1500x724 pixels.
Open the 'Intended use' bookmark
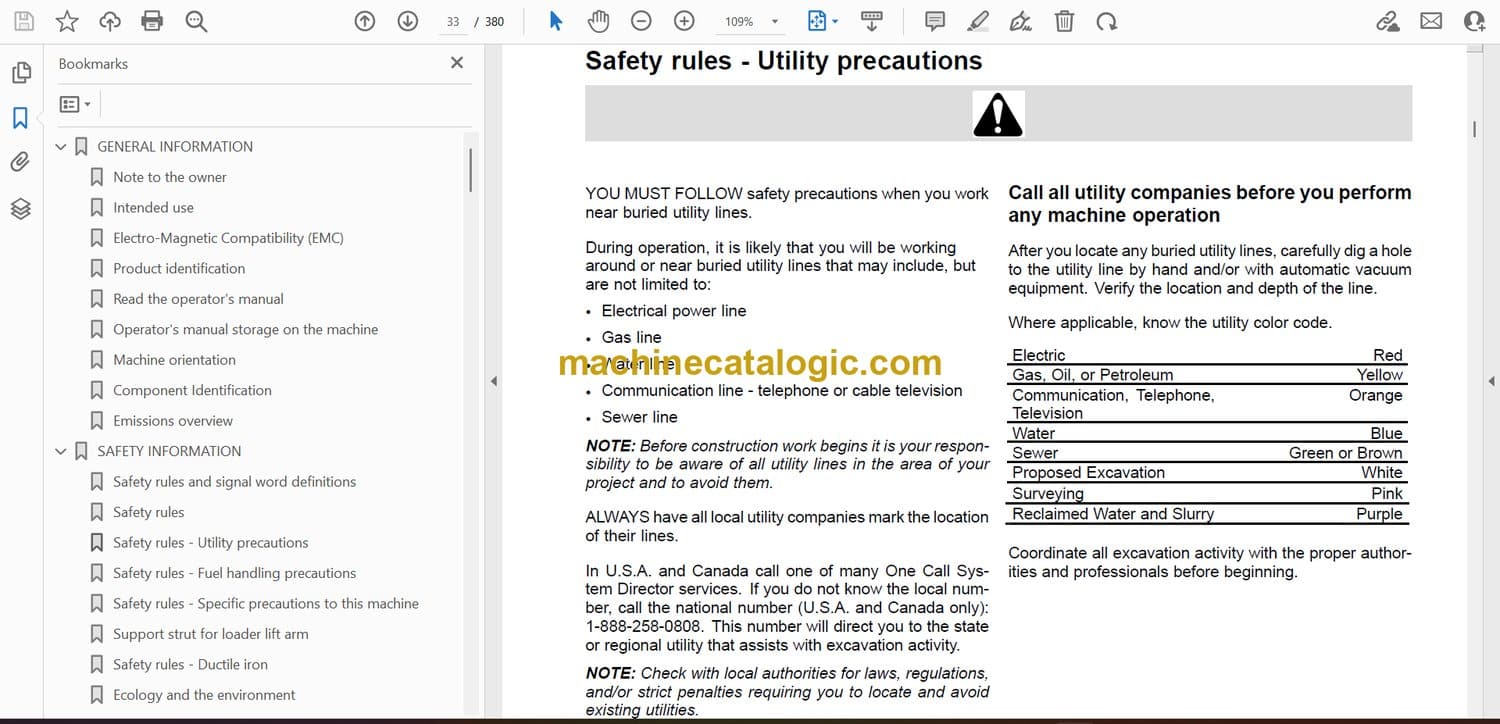153,207
